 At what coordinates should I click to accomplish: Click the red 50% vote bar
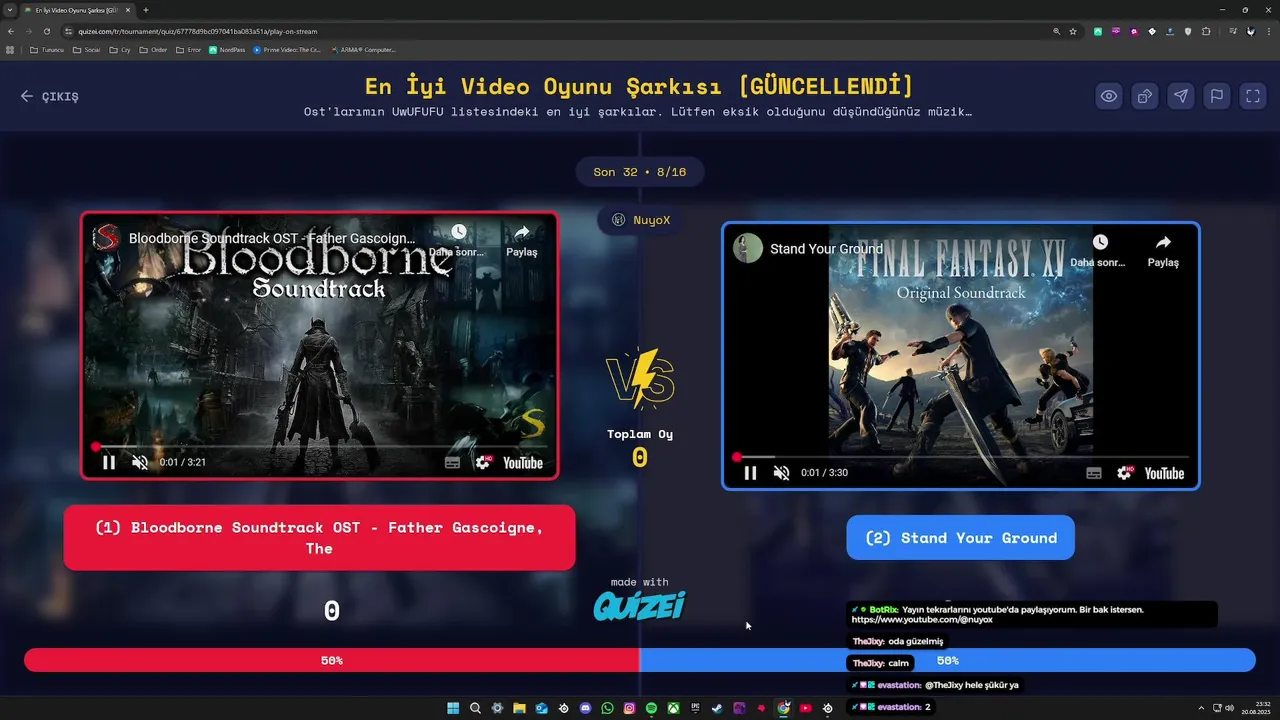point(331,660)
